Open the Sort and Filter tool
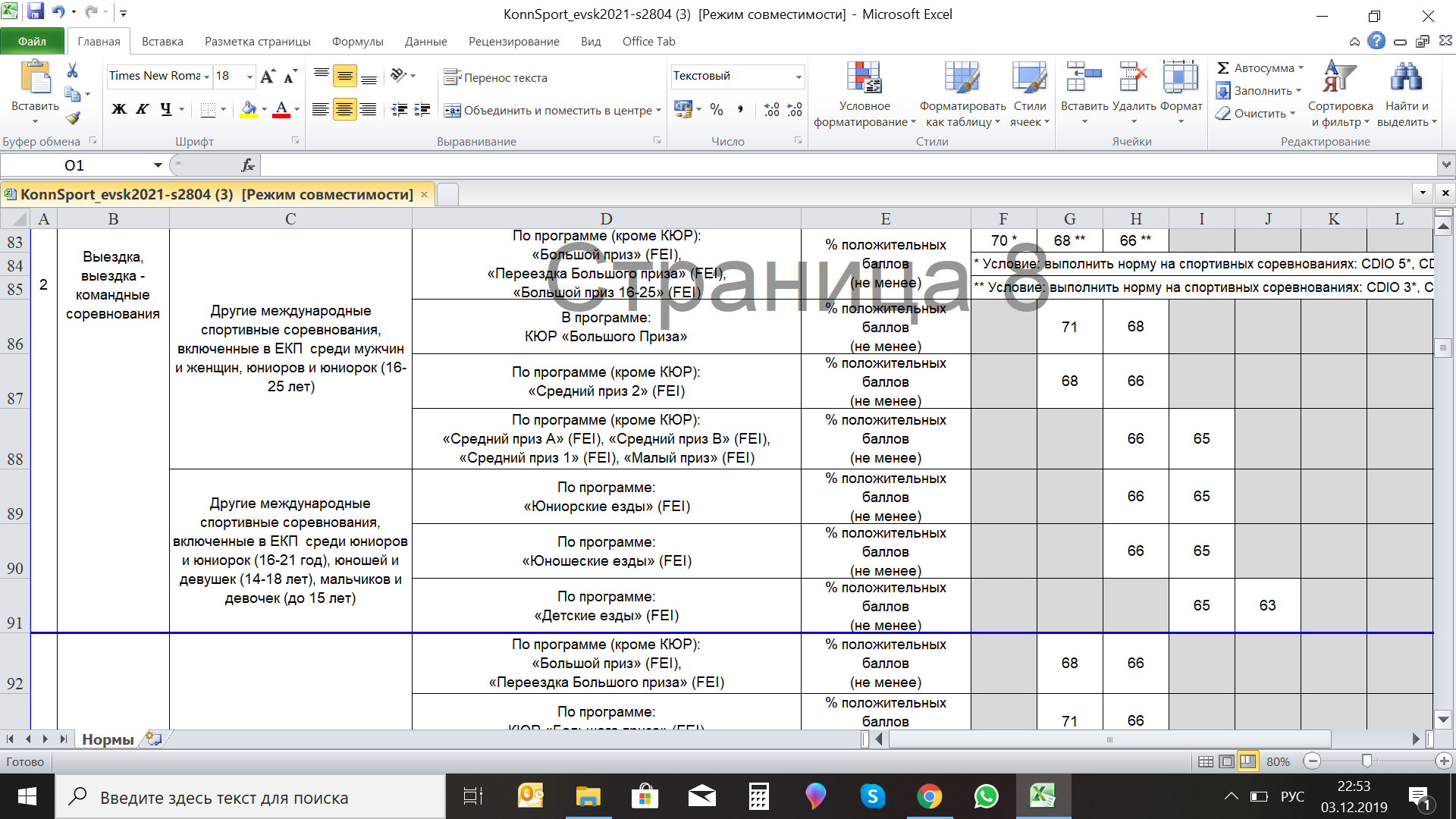1456x819 pixels. coord(1340,80)
